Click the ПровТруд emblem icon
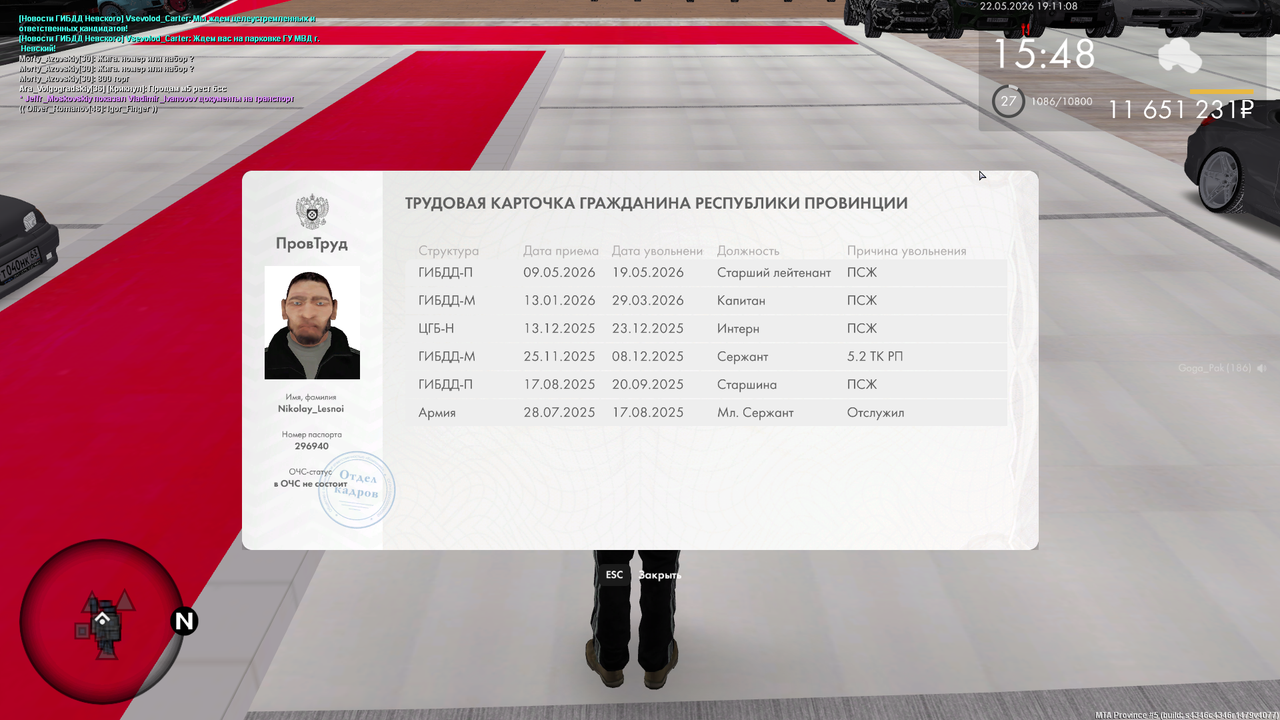This screenshot has height=720, width=1280. 312,213
